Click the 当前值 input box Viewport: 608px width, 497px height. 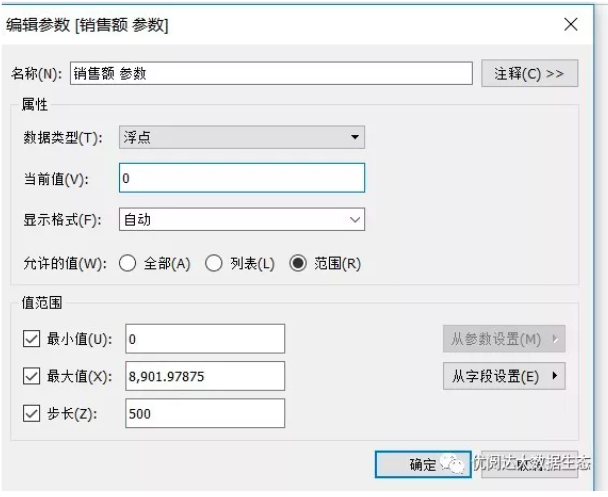point(242,178)
